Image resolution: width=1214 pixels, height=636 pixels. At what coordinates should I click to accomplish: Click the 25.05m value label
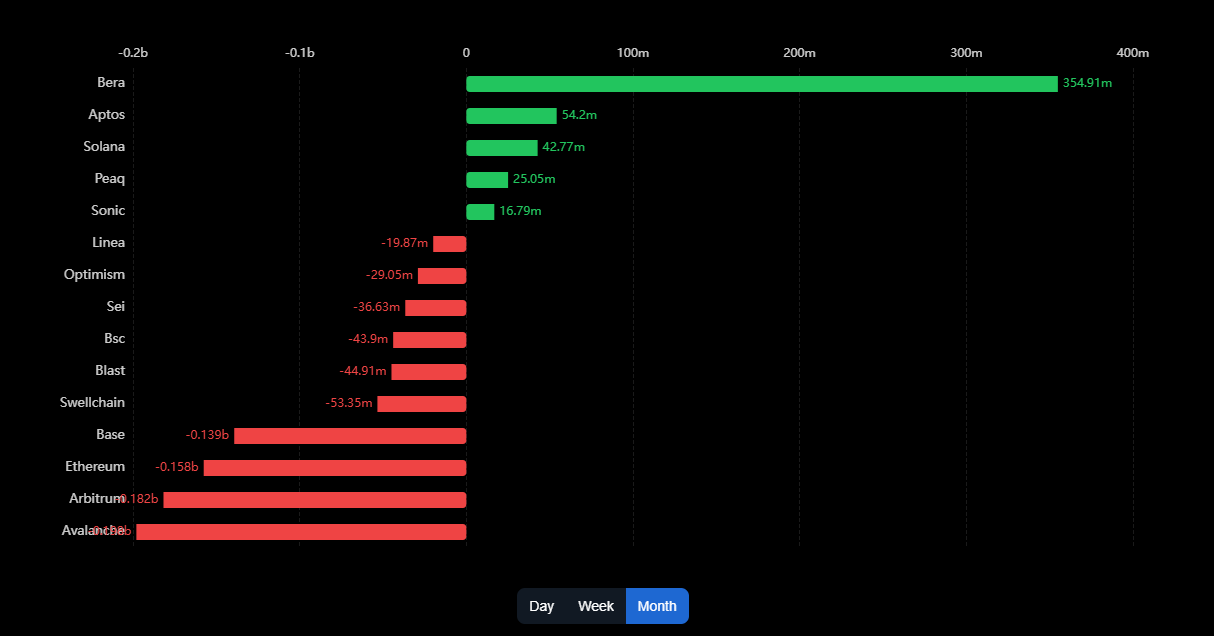(x=534, y=179)
